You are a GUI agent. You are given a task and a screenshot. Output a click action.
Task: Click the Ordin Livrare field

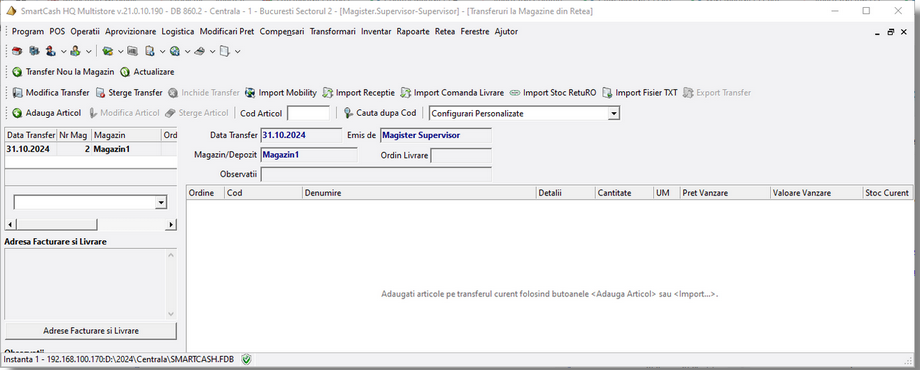click(461, 155)
